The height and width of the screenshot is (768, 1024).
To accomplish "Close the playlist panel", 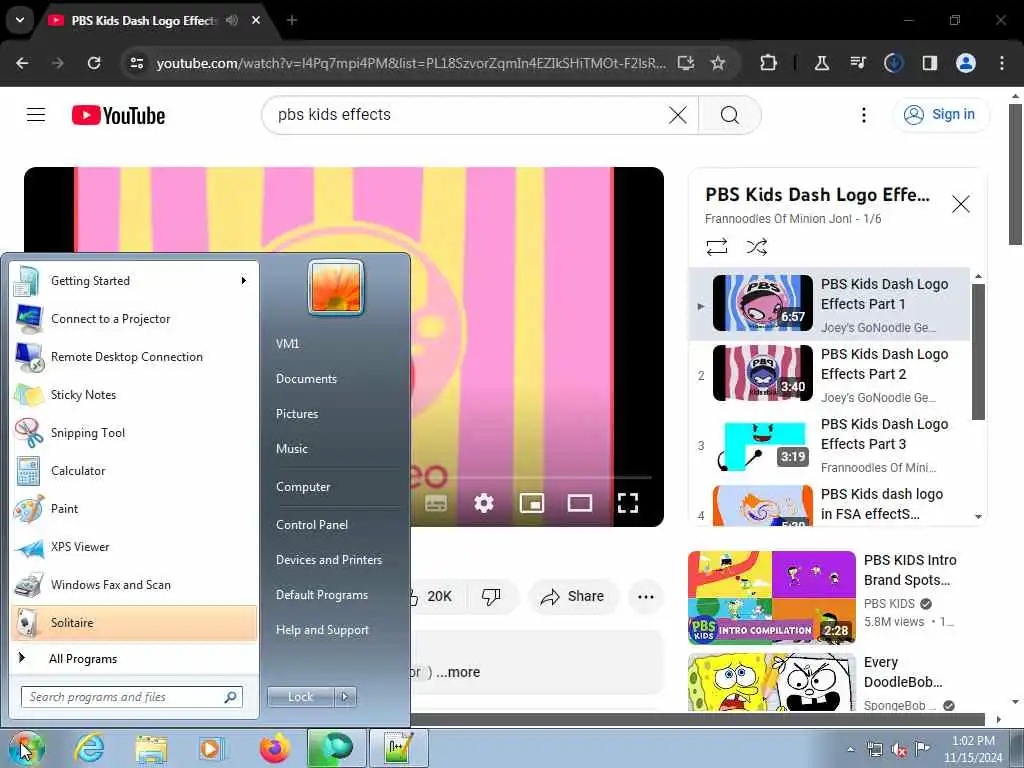I will [x=960, y=204].
